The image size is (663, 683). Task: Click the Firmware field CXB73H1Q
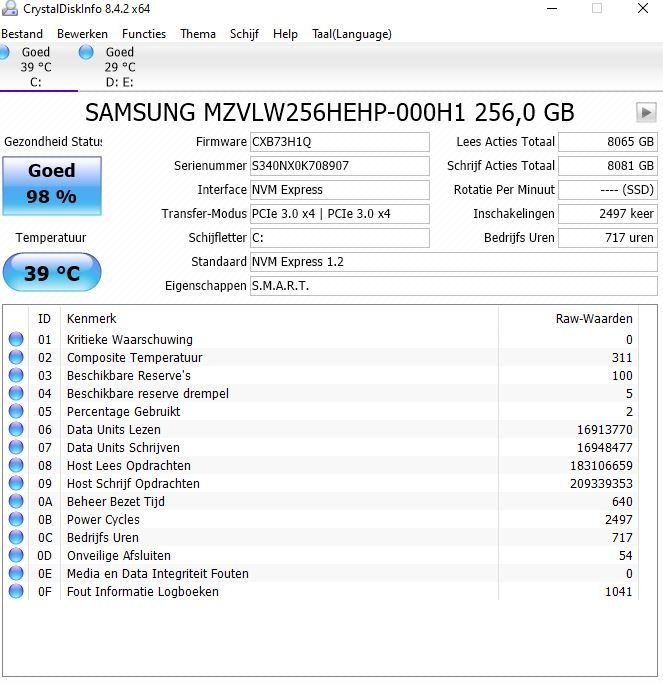tap(339, 142)
